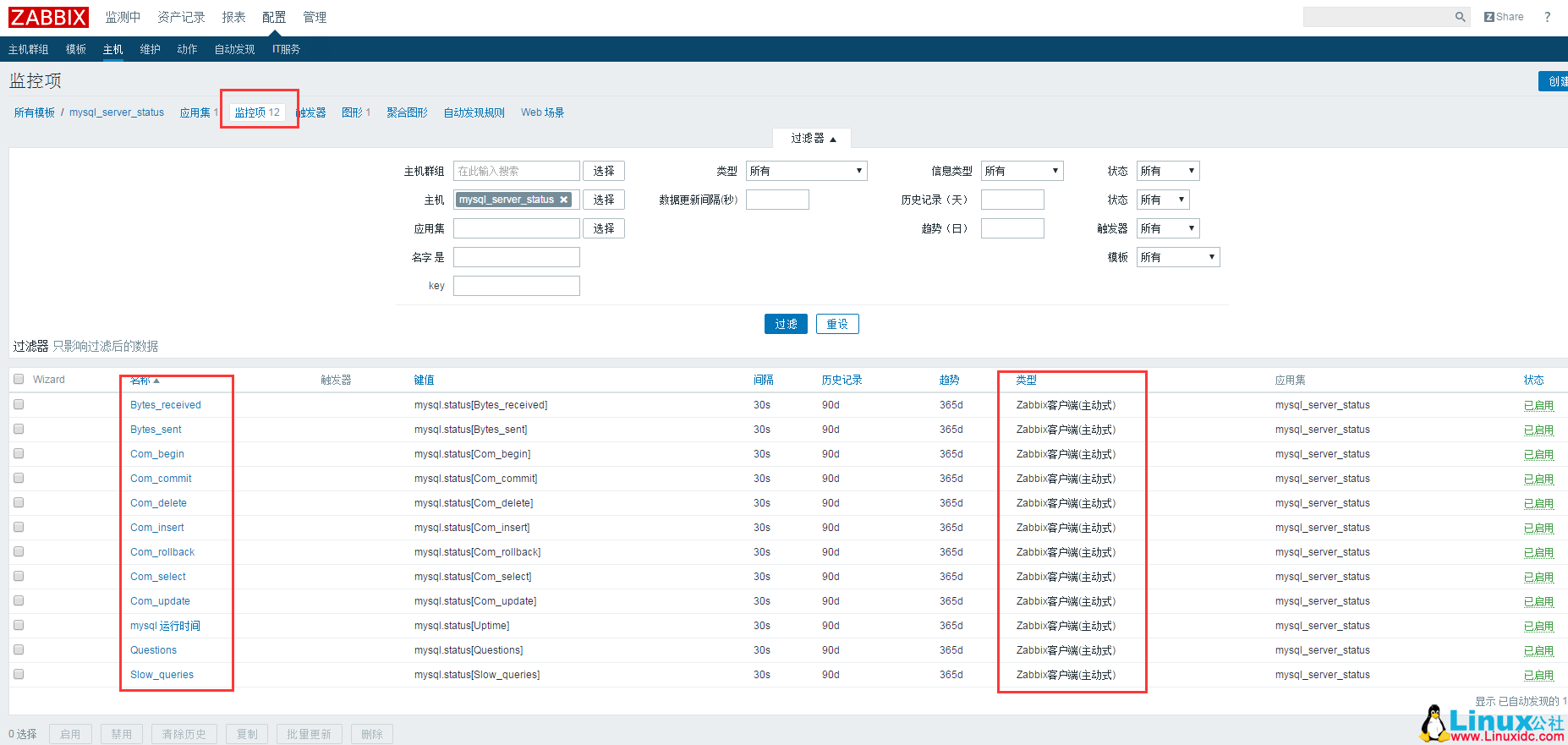Focus the 主机群组 search field
This screenshot has width=1568, height=745.
click(517, 171)
